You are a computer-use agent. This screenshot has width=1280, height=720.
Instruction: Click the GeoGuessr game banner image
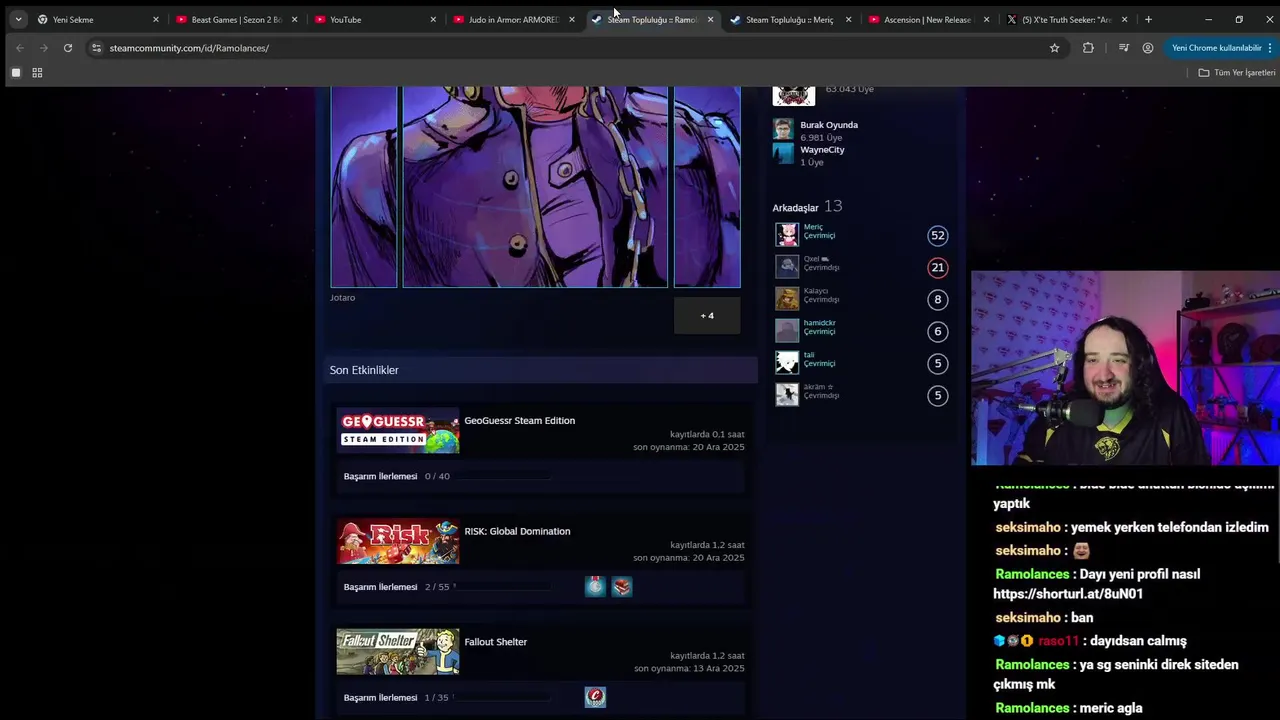(x=398, y=431)
